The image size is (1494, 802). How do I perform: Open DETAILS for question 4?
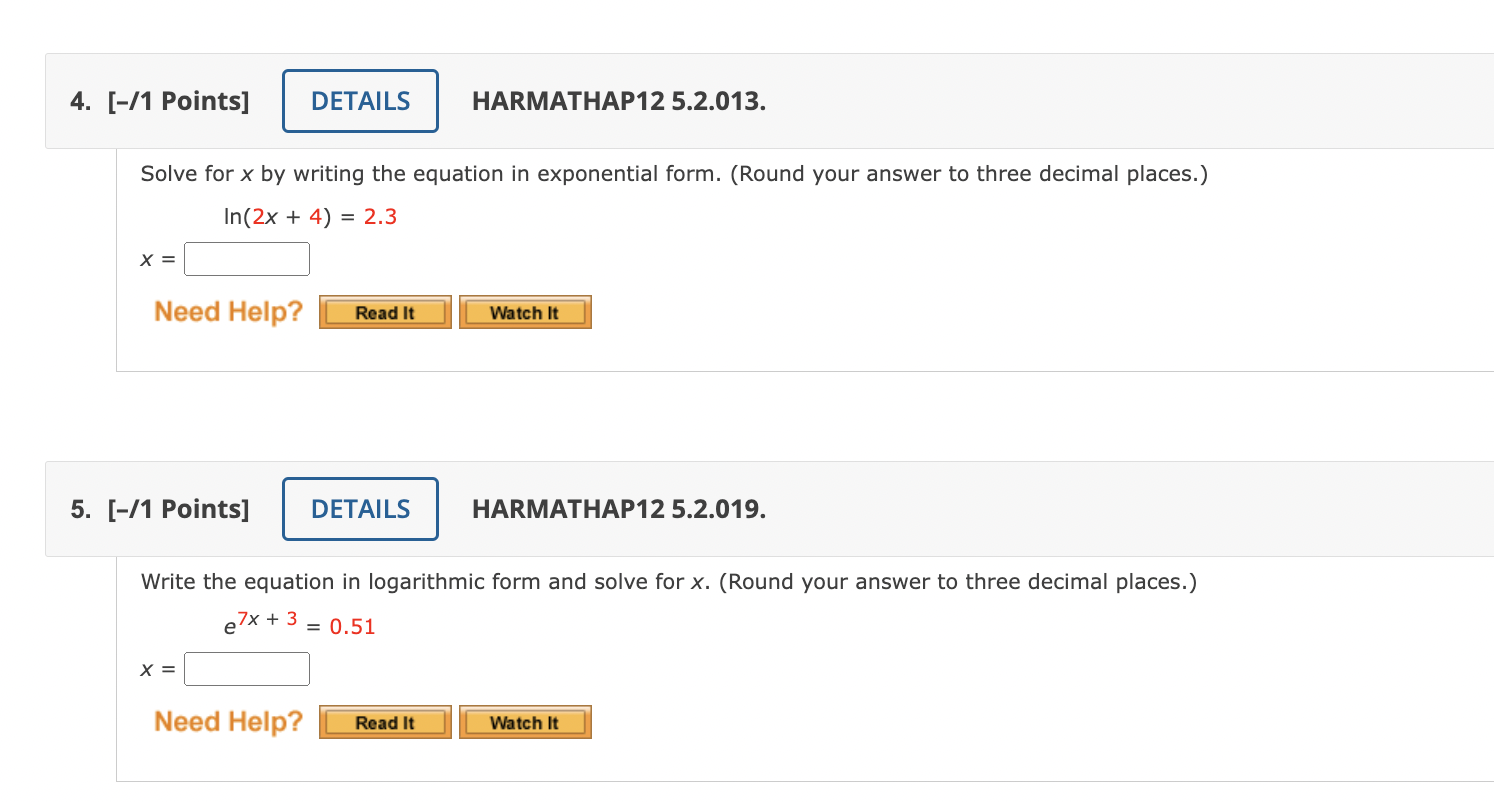click(359, 100)
